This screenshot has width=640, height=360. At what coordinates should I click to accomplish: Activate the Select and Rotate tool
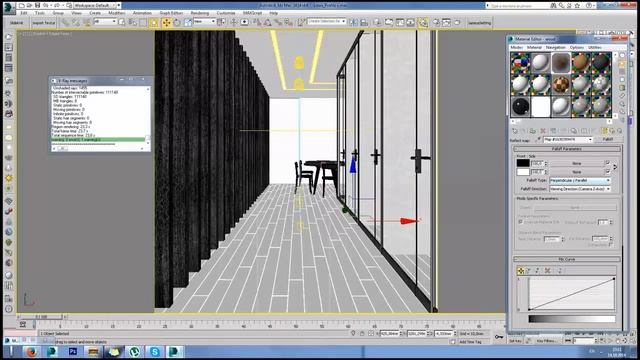[x=177, y=22]
